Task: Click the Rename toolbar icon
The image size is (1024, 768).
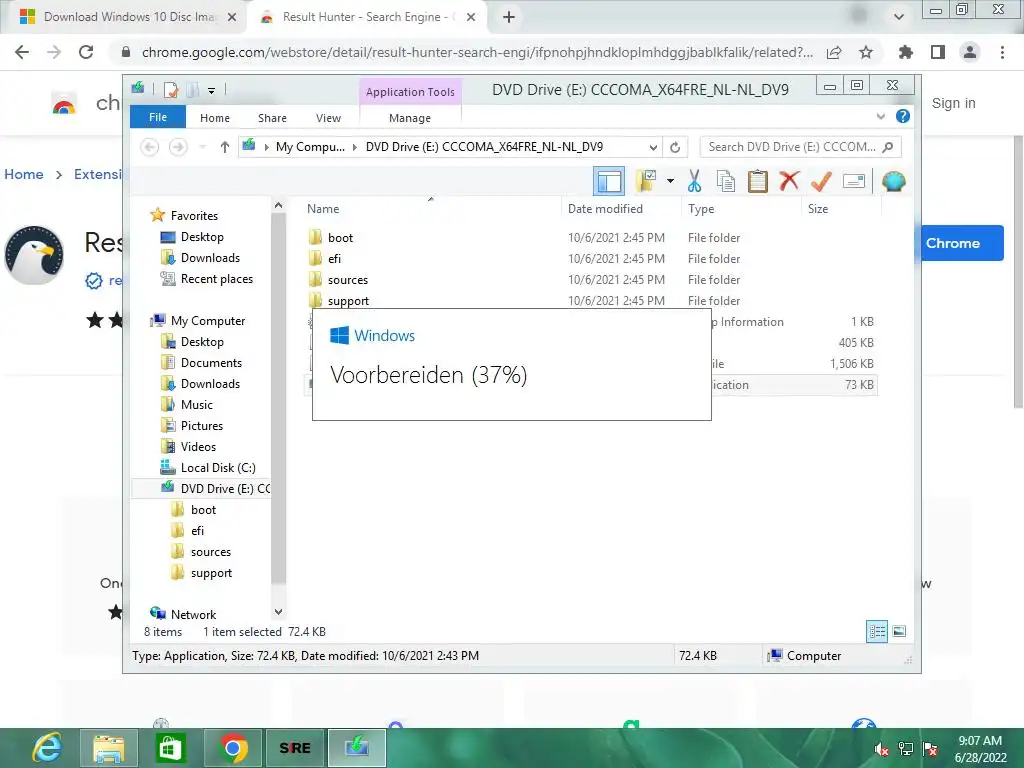Action: (x=854, y=181)
